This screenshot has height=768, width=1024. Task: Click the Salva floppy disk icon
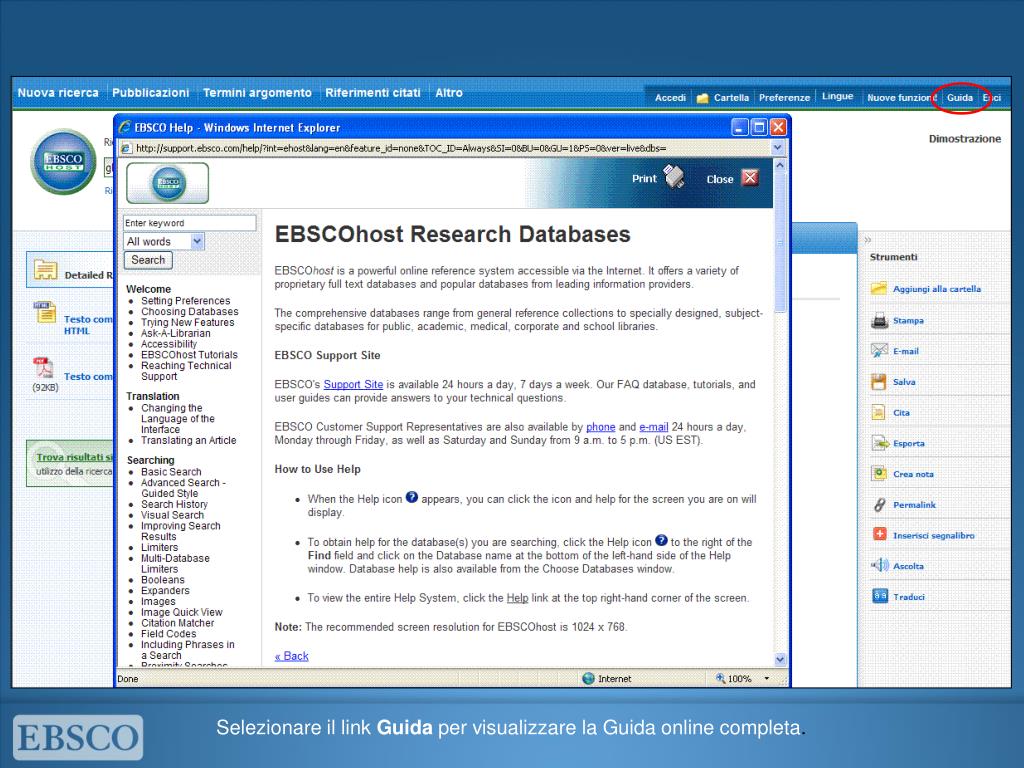pyautogui.click(x=879, y=381)
